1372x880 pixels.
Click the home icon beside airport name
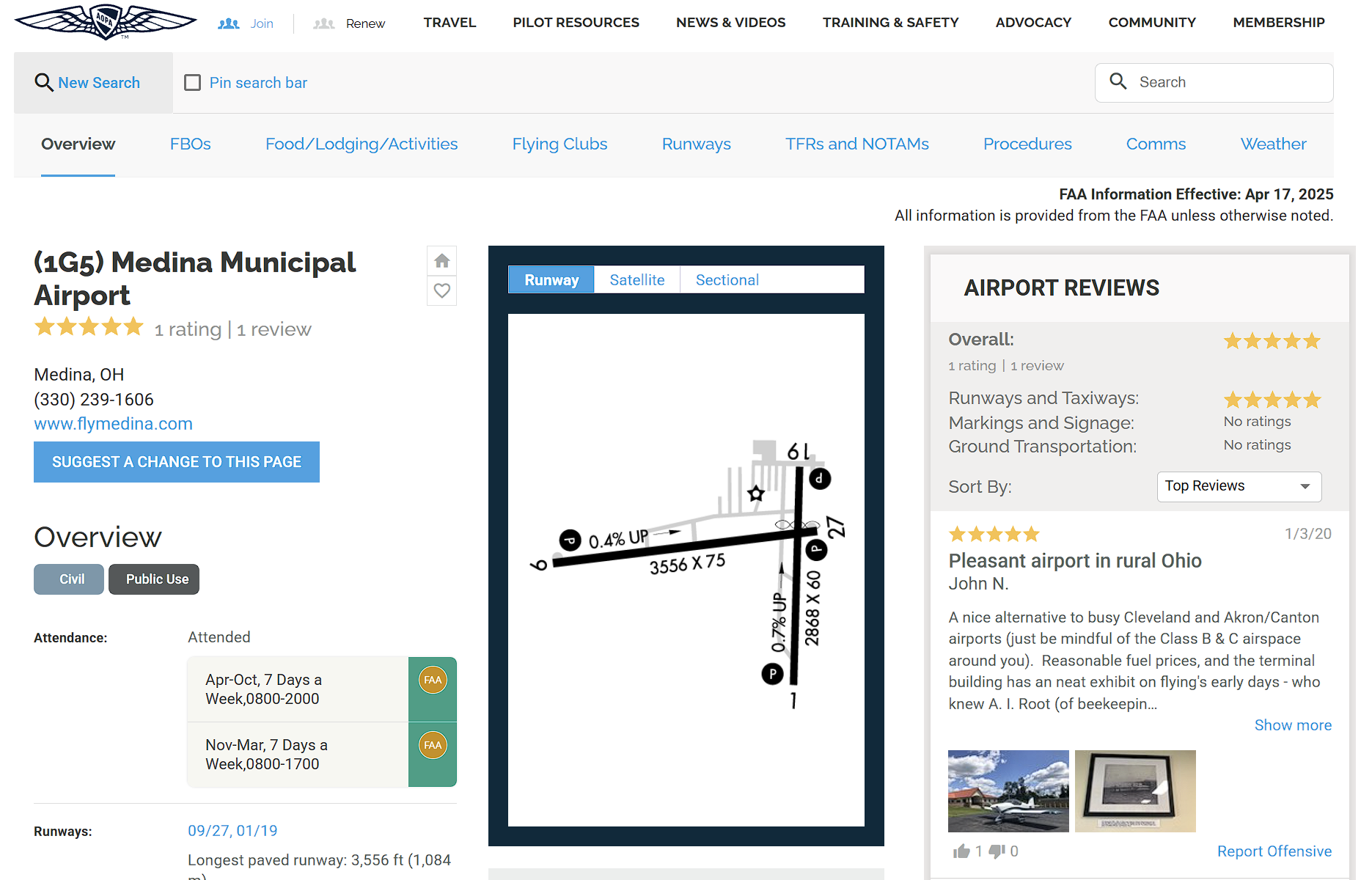pos(441,261)
